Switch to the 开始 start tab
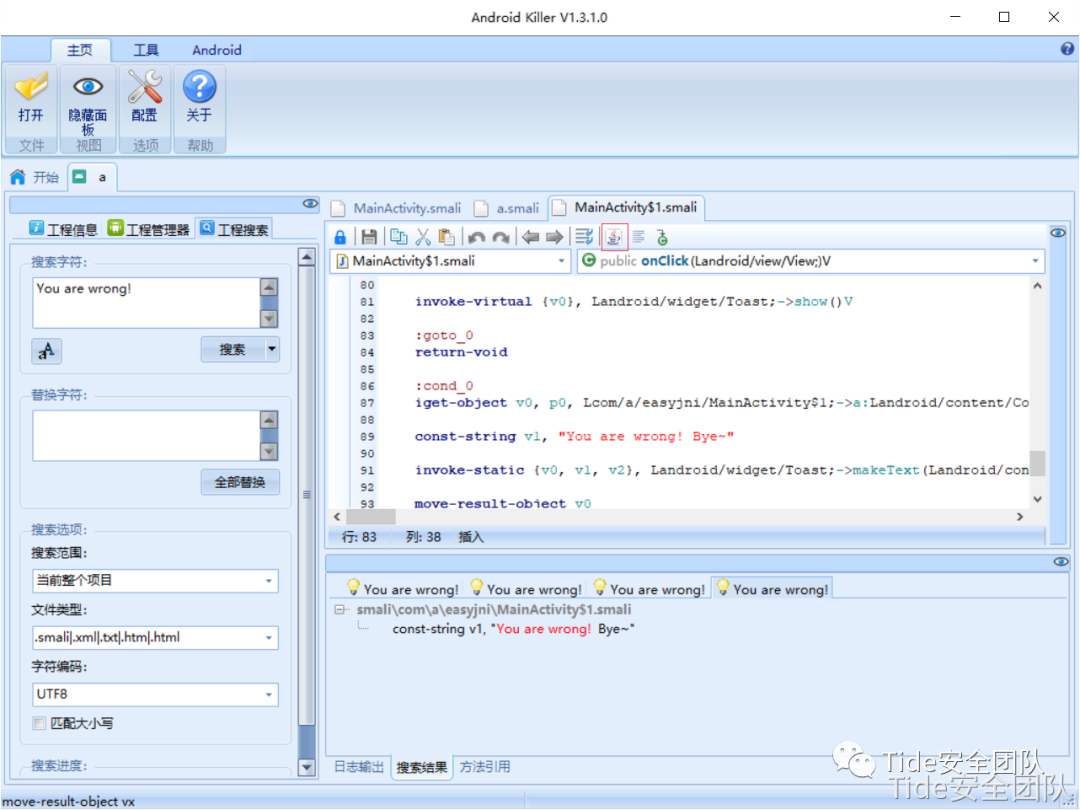This screenshot has width=1080, height=810. (x=34, y=177)
